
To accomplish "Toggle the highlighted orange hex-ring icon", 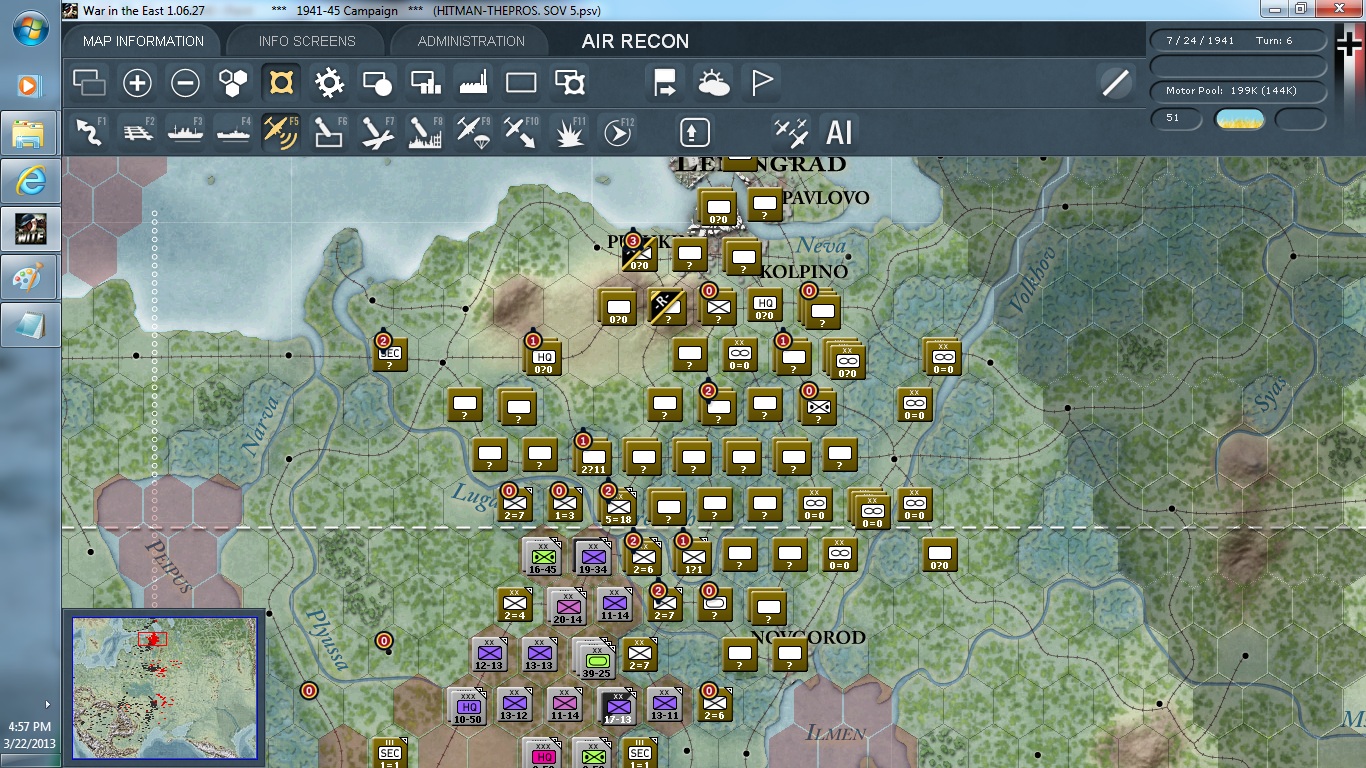I will 281,83.
